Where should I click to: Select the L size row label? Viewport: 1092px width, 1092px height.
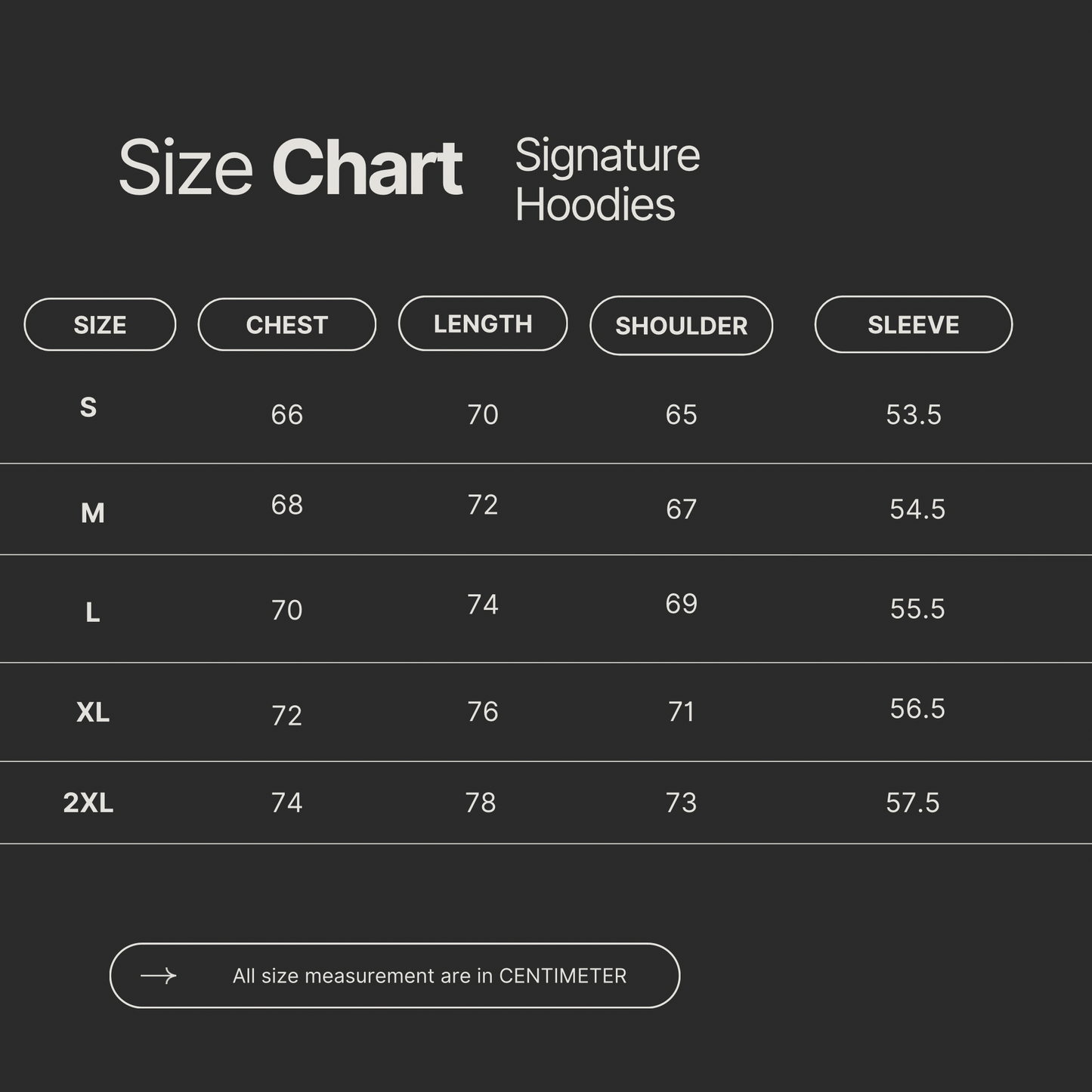(92, 611)
